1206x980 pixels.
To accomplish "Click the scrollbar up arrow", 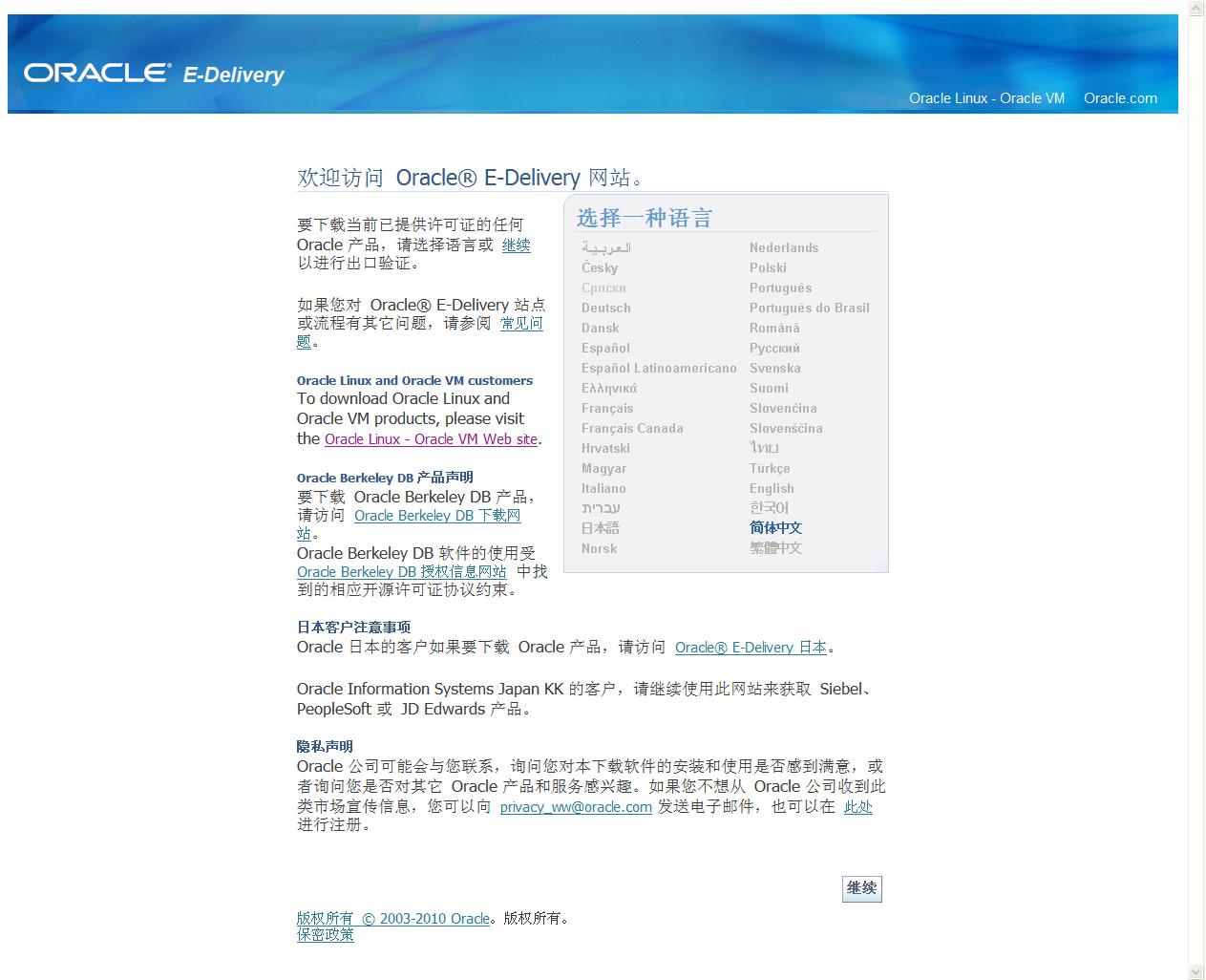I will pos(1196,9).
